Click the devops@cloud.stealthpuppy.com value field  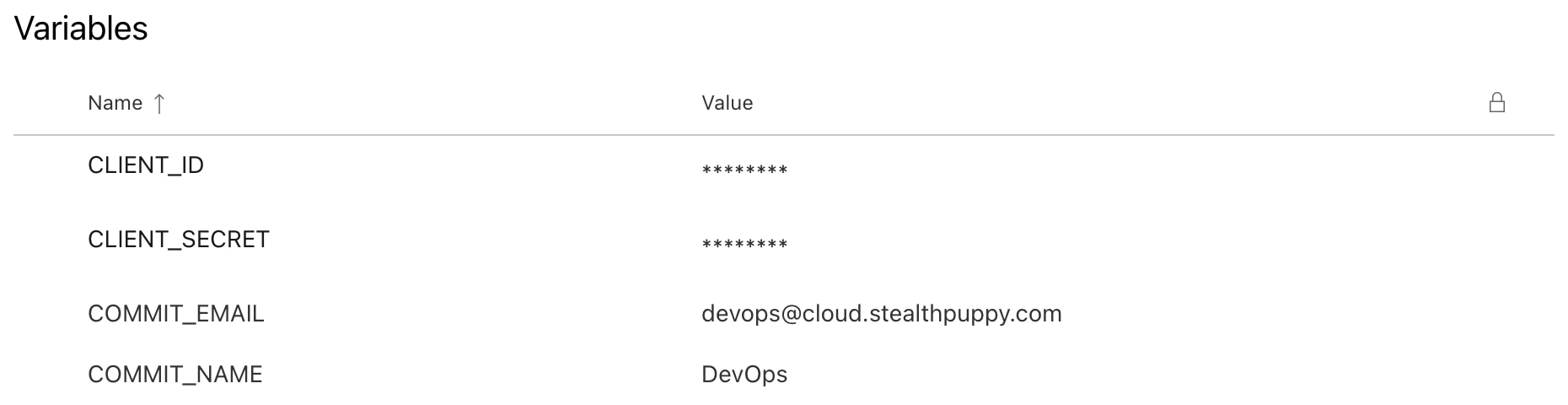882,314
